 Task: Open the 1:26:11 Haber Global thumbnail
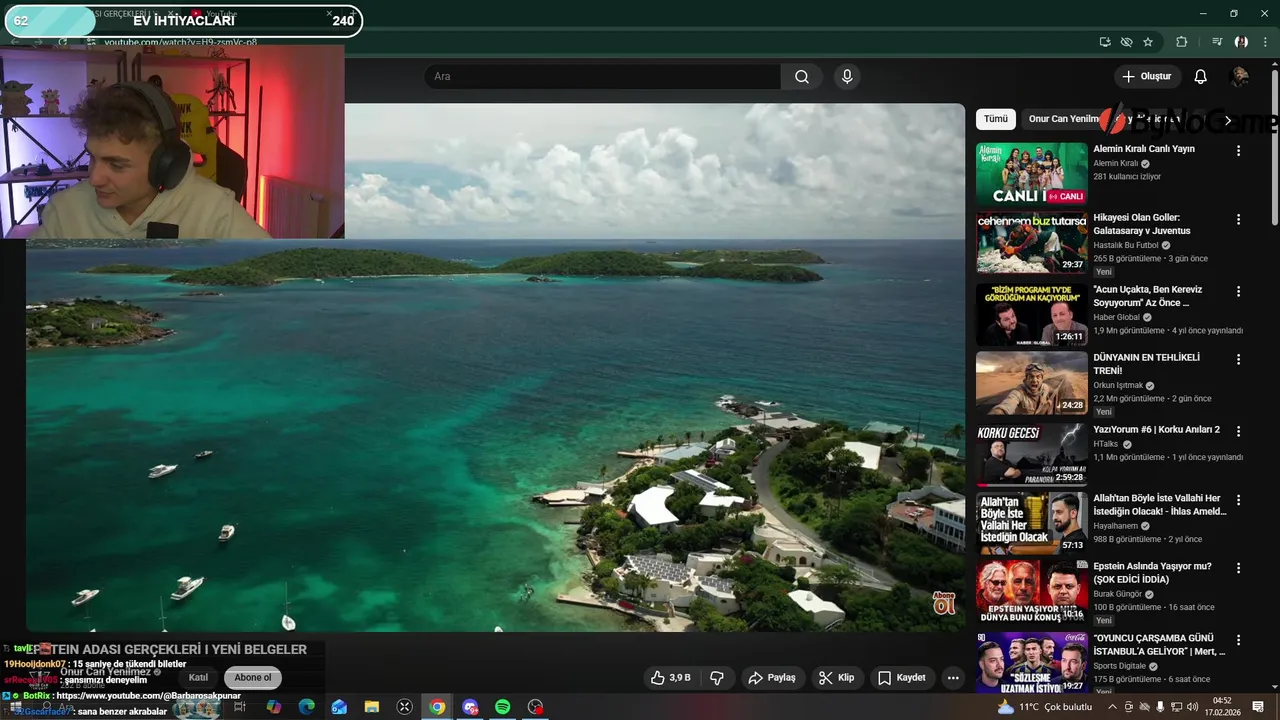click(1031, 314)
